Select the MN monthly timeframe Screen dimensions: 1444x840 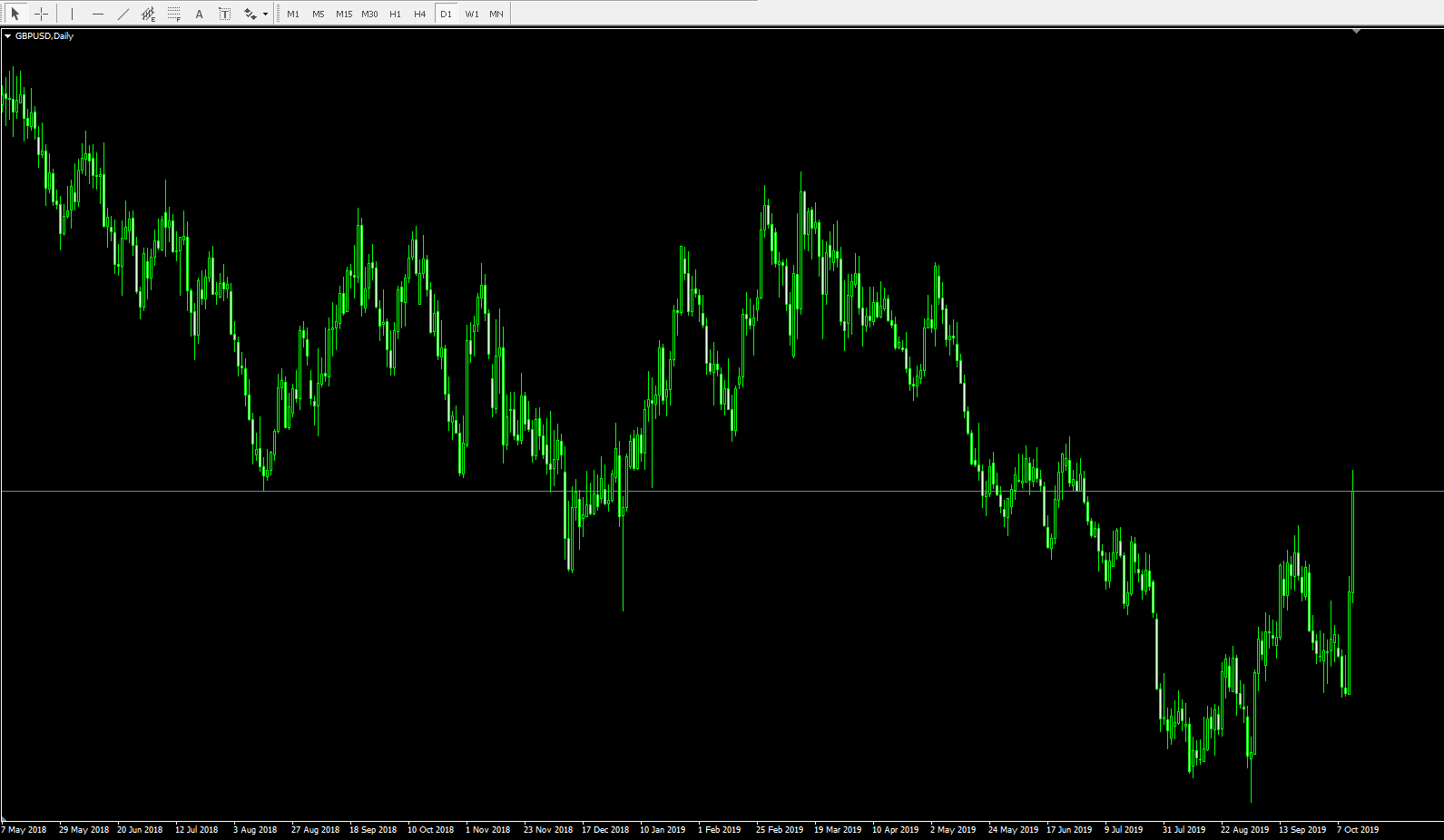click(x=496, y=14)
